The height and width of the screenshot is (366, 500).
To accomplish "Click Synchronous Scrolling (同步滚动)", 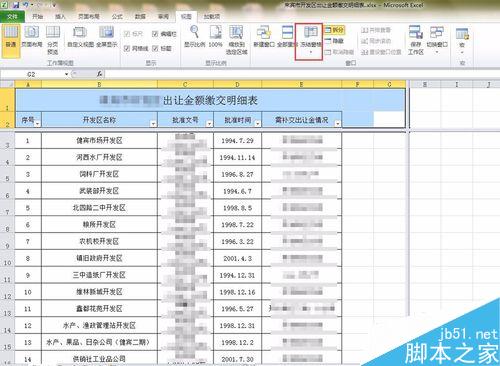I will (x=376, y=41).
